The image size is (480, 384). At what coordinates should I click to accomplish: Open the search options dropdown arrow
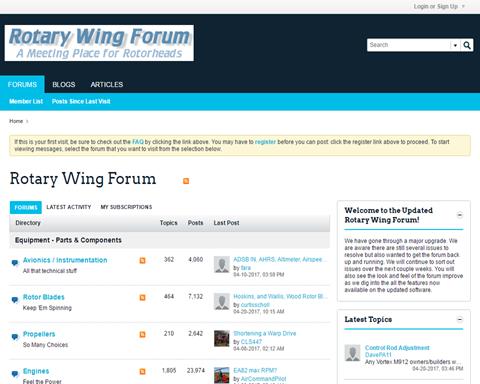point(455,45)
